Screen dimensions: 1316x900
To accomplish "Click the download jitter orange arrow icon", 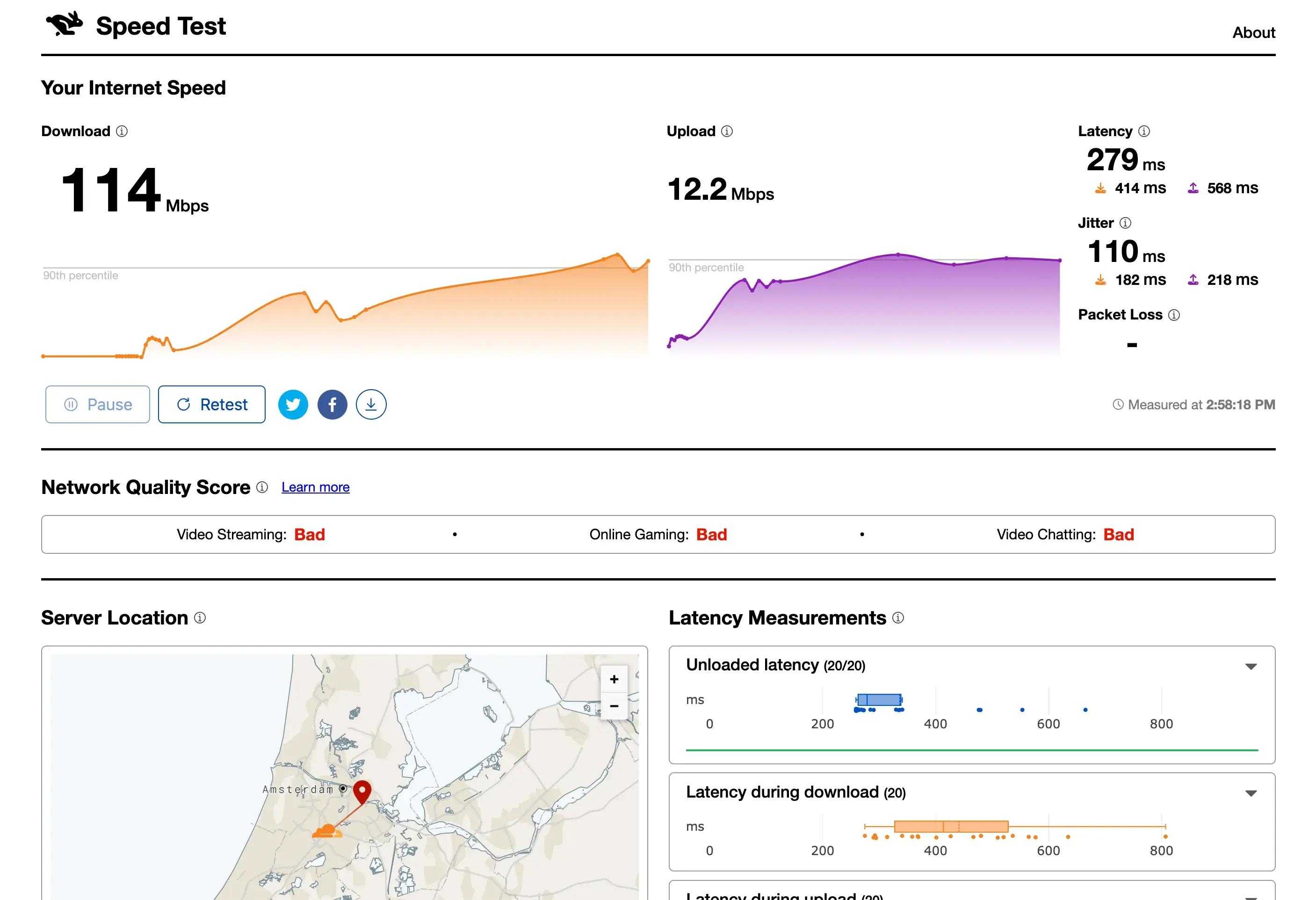I will [1100, 280].
